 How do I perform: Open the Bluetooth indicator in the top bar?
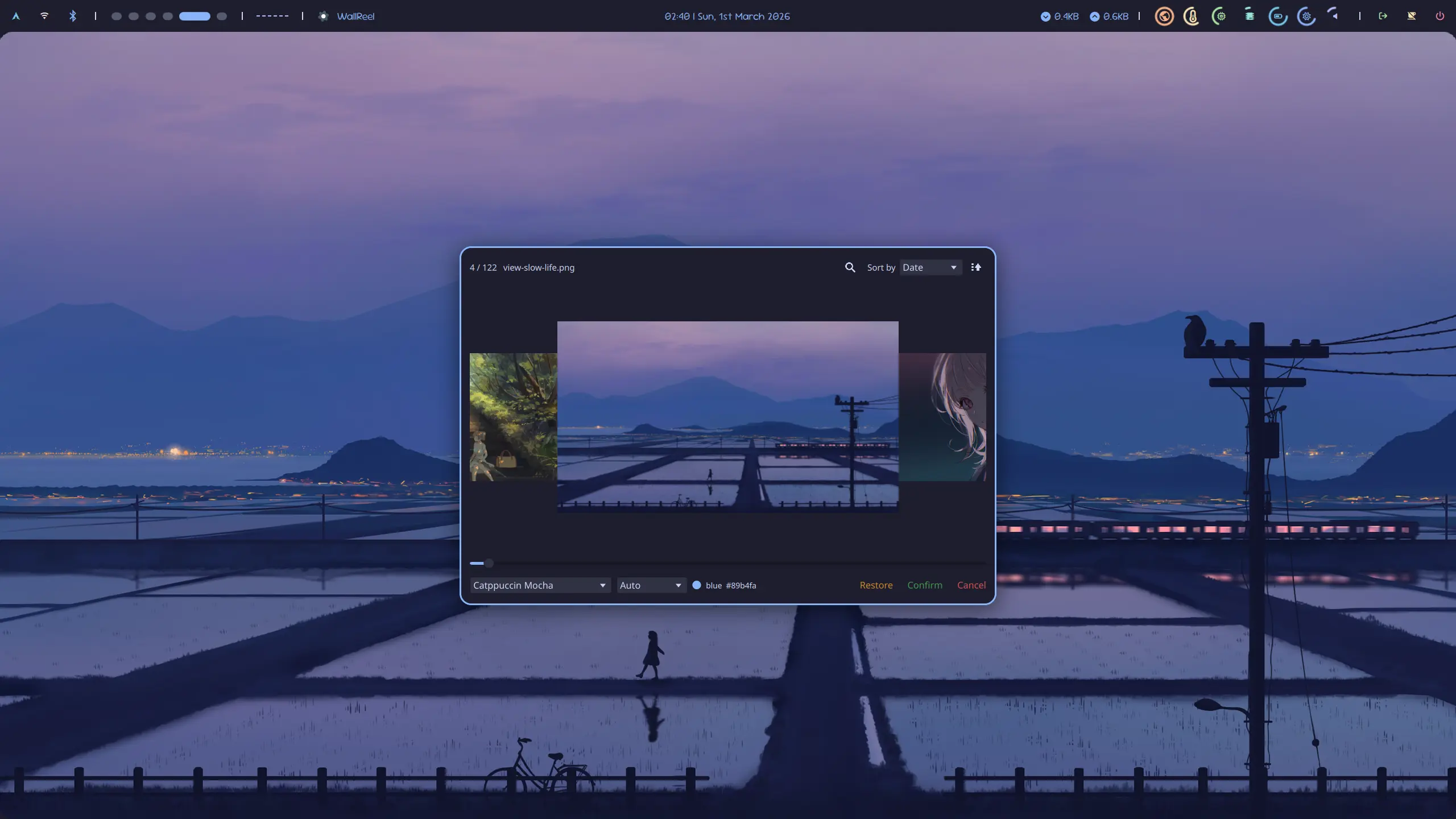[x=73, y=16]
